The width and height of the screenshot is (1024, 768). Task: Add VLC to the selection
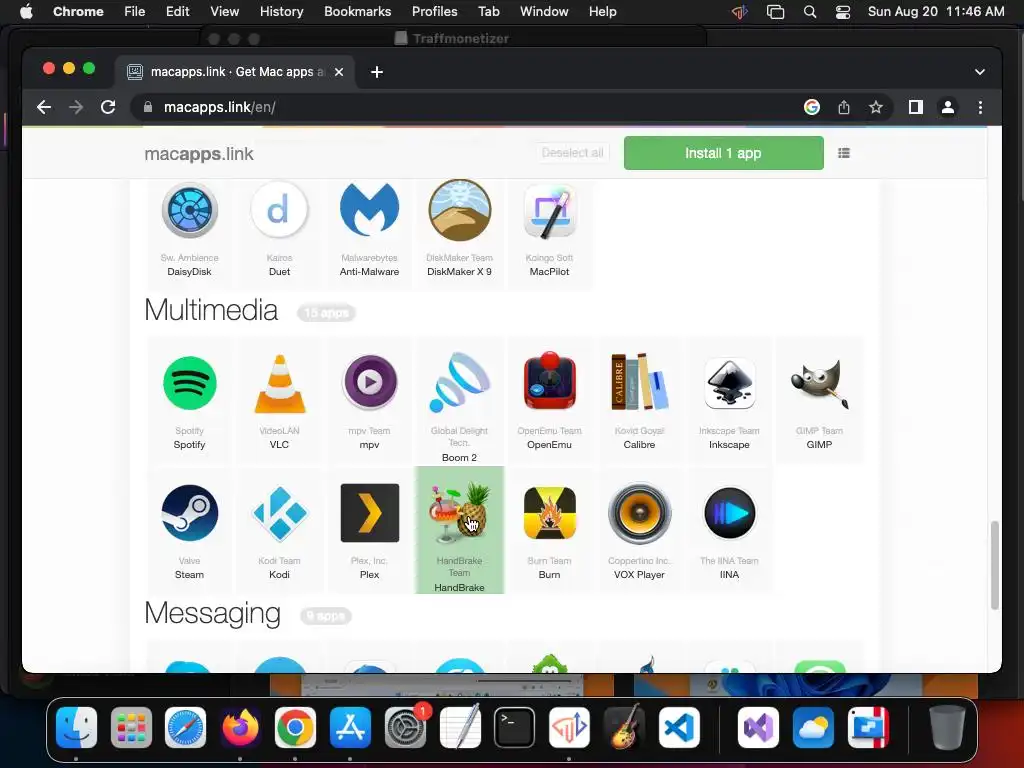point(280,400)
